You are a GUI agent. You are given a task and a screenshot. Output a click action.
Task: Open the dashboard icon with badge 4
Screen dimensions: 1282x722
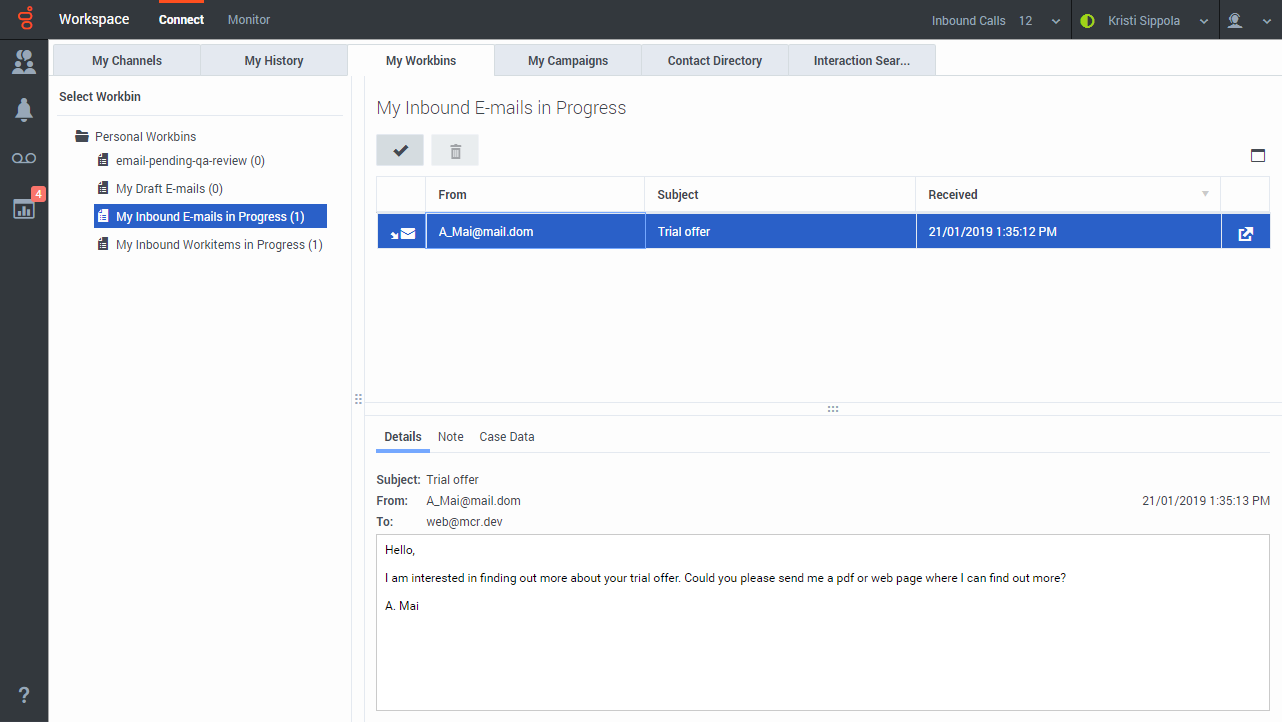click(24, 206)
